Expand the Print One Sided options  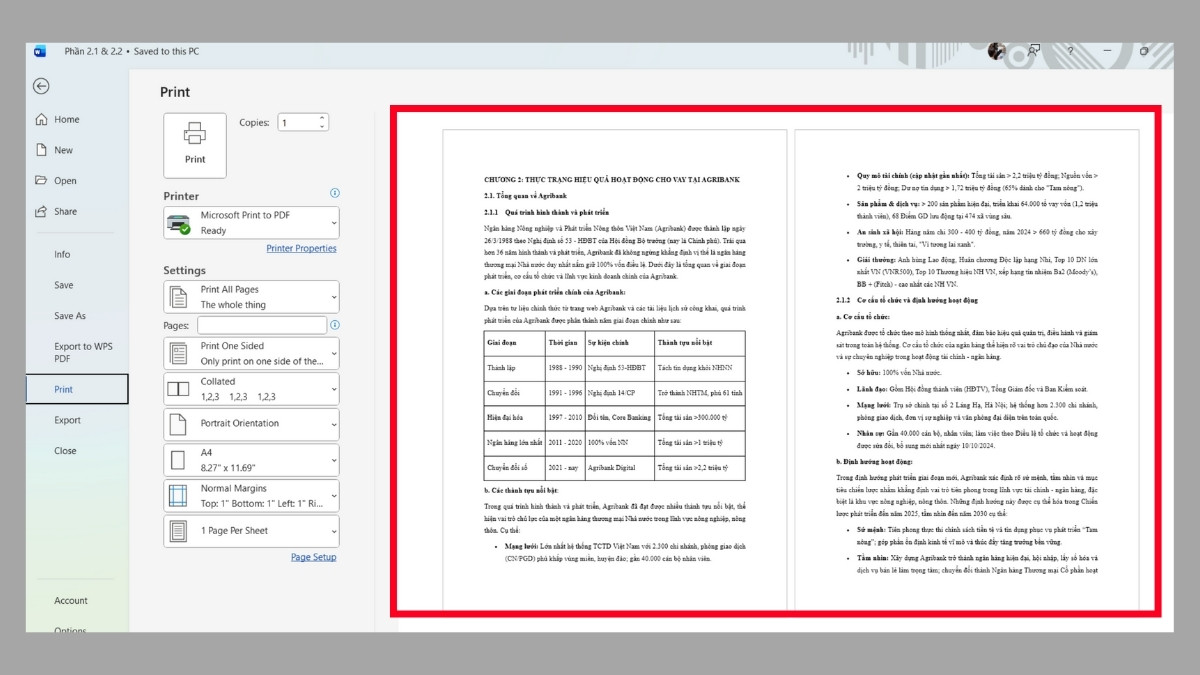click(250, 354)
